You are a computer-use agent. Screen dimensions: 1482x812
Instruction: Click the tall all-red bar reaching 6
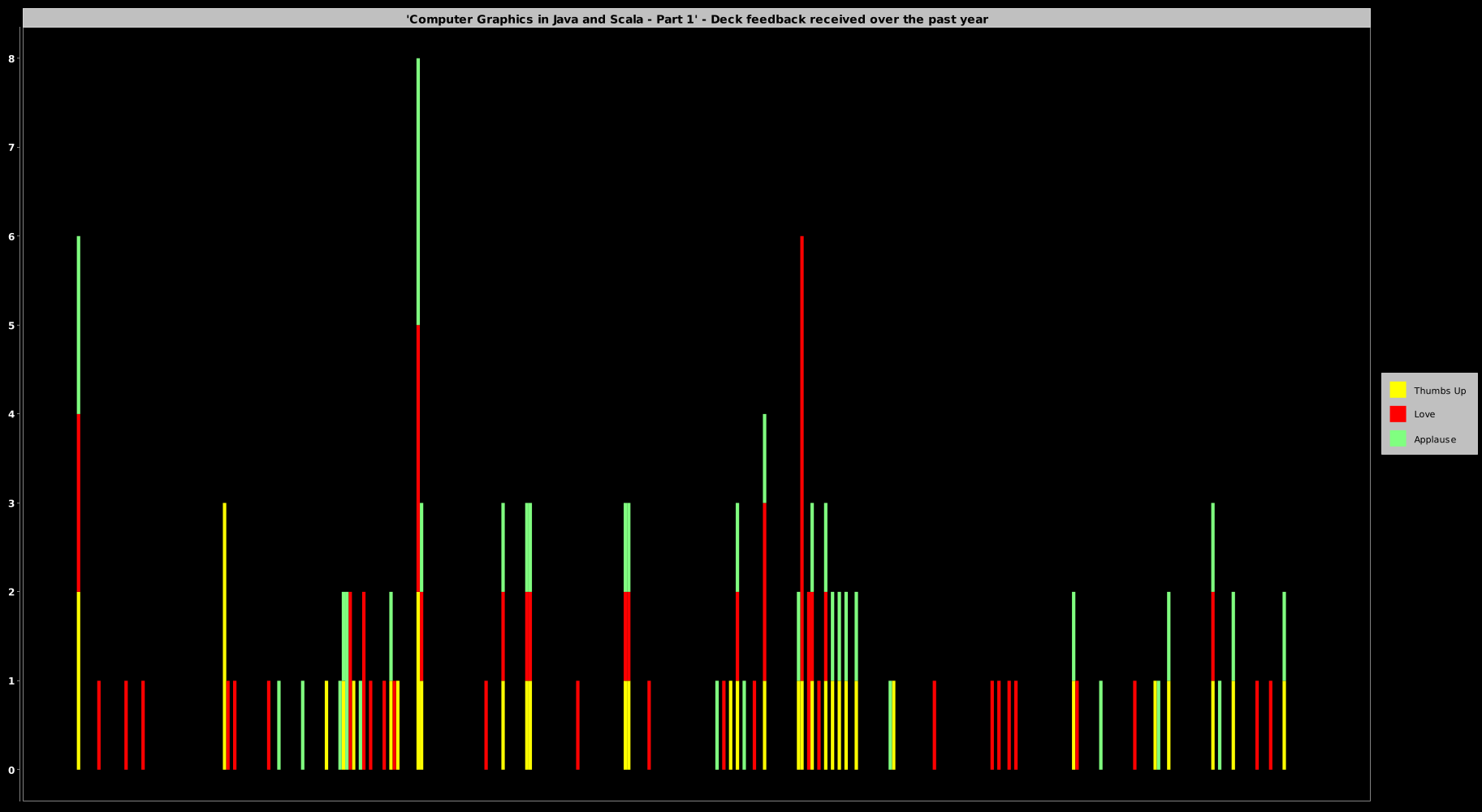pos(801,459)
